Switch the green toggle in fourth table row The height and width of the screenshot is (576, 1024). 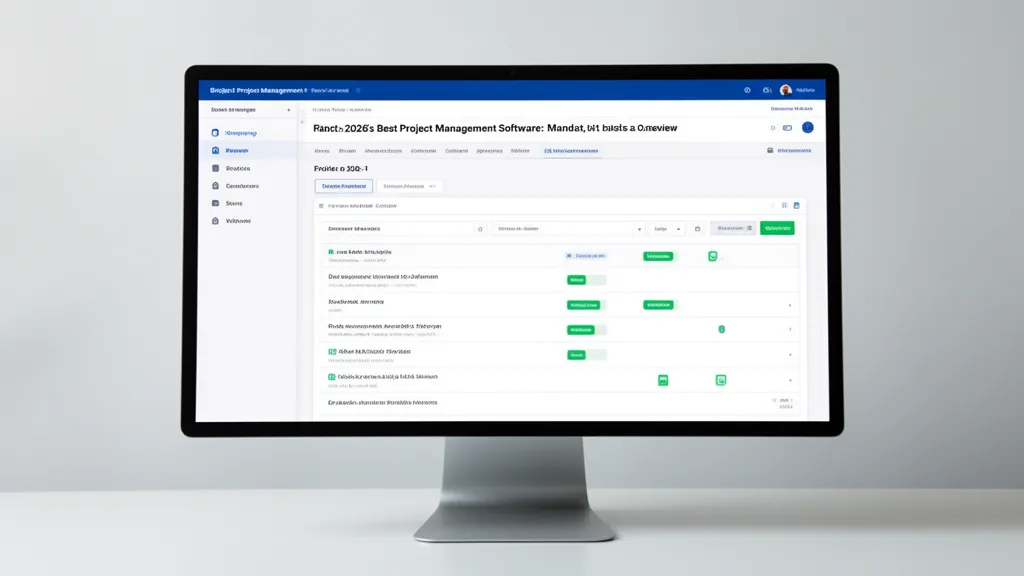pos(586,330)
